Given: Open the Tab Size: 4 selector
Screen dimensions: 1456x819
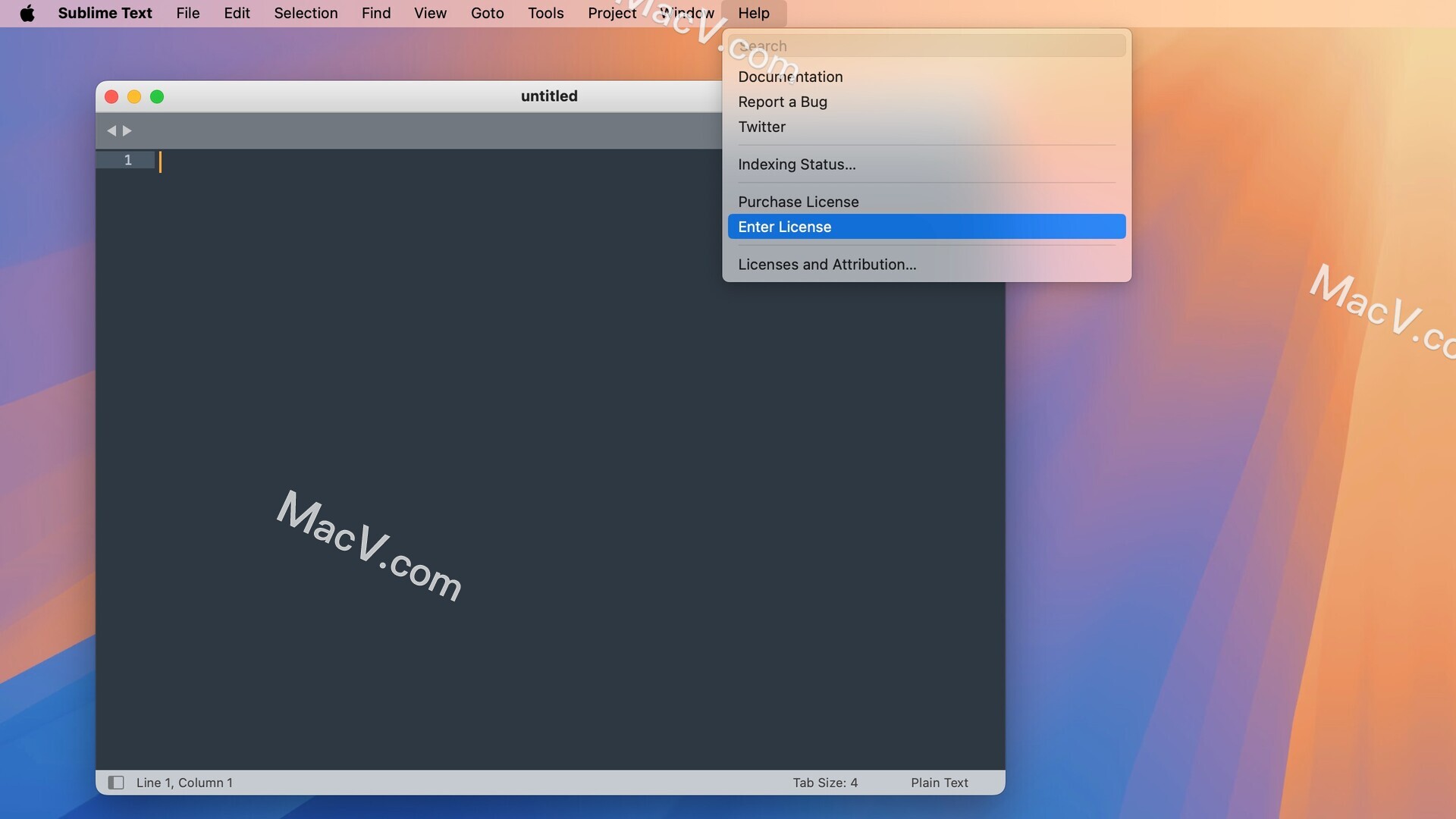Looking at the screenshot, I should (x=825, y=783).
